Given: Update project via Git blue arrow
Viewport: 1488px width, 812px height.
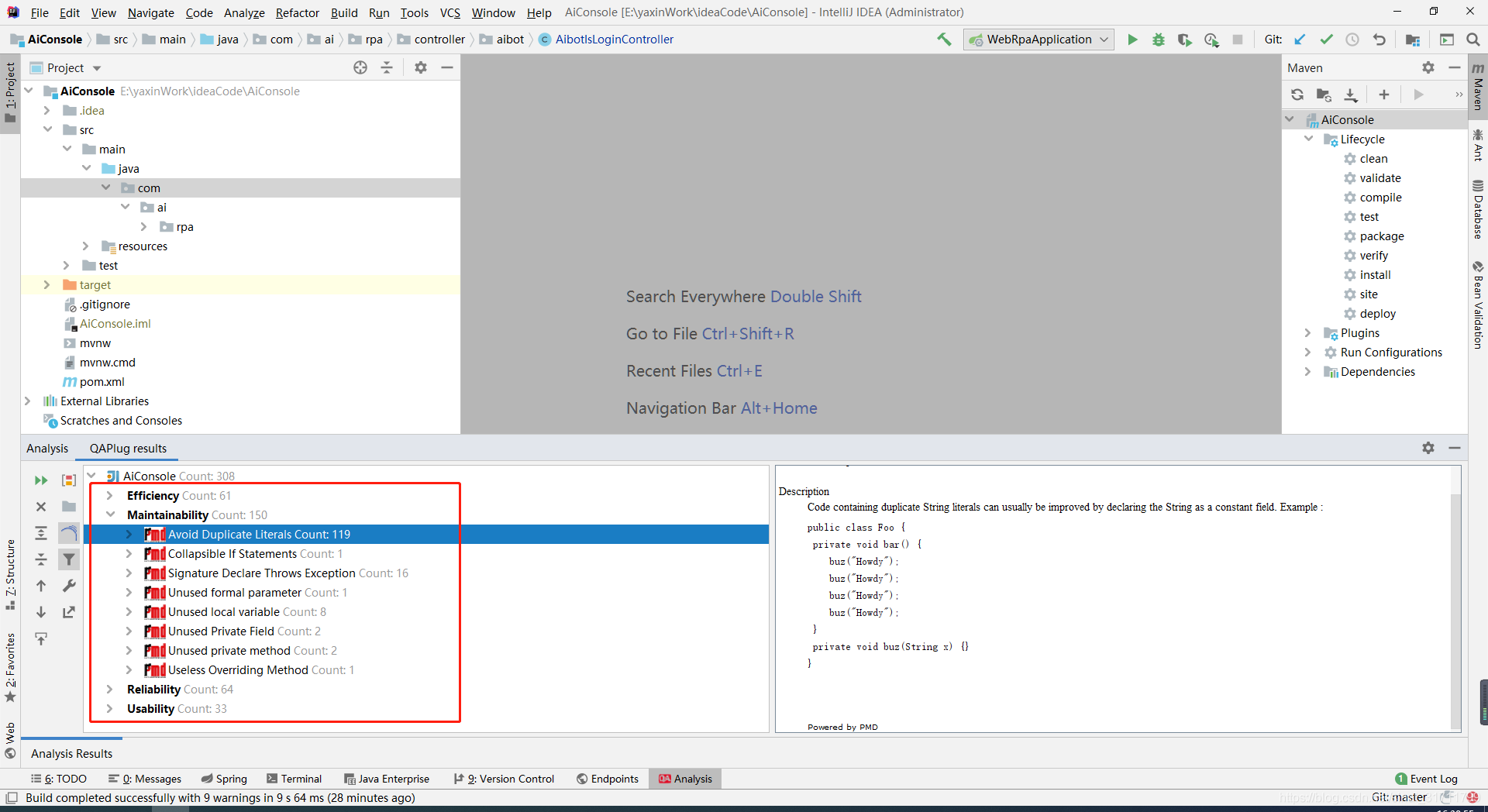Looking at the screenshot, I should click(1300, 40).
